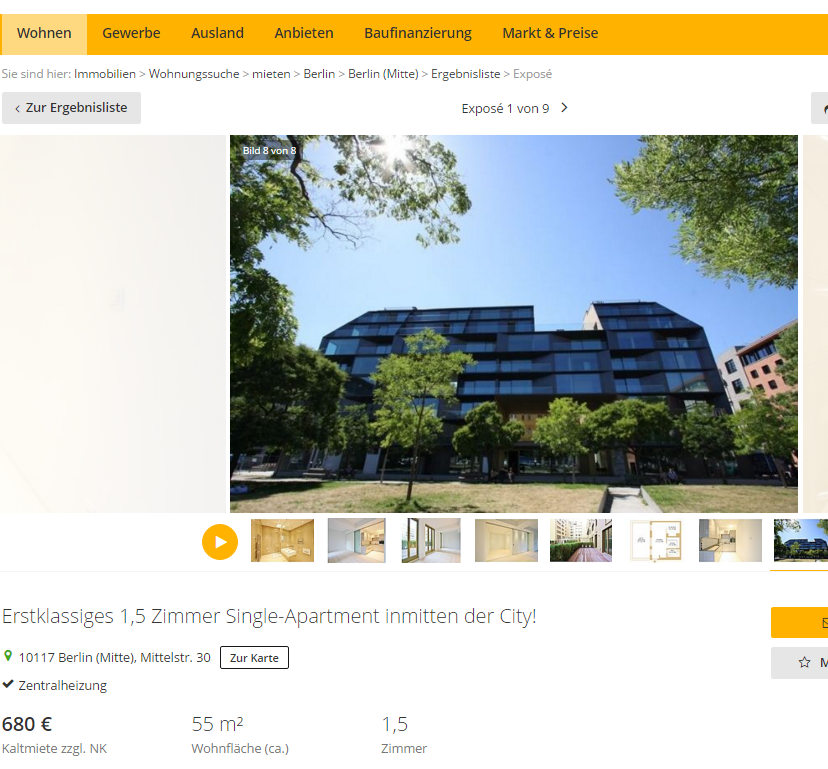The width and height of the screenshot is (828, 769).
Task: Select the building exterior thumbnail
Action: point(801,540)
